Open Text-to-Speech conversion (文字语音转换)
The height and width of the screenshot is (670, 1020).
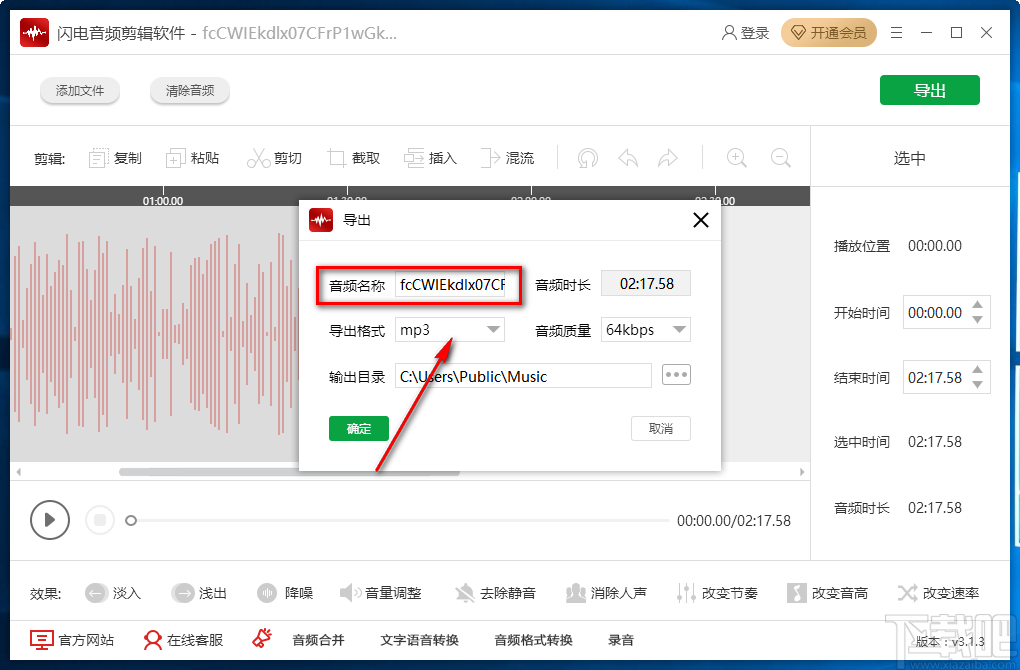420,640
